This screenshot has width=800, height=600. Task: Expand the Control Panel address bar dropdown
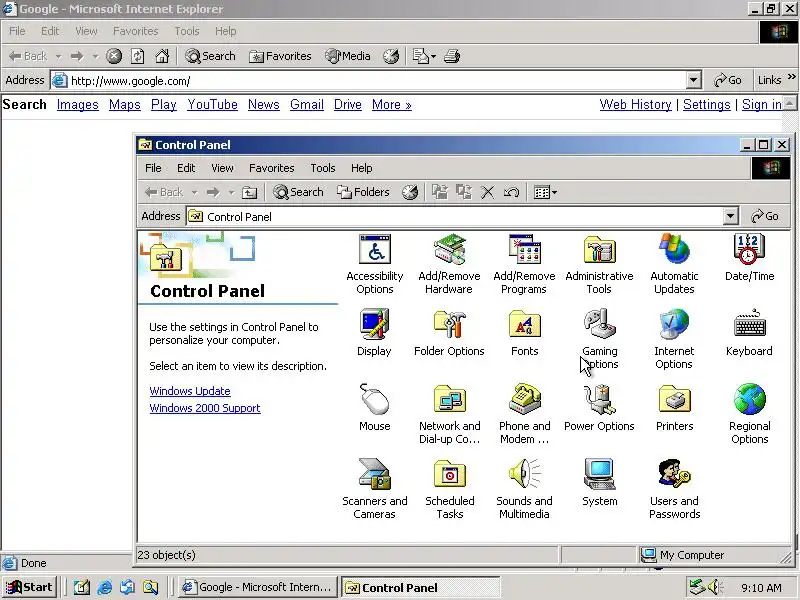point(731,216)
